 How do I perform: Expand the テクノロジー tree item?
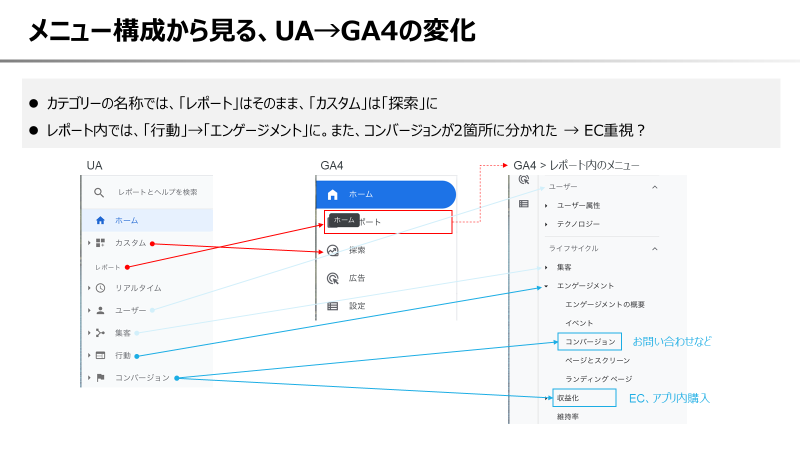click(547, 223)
